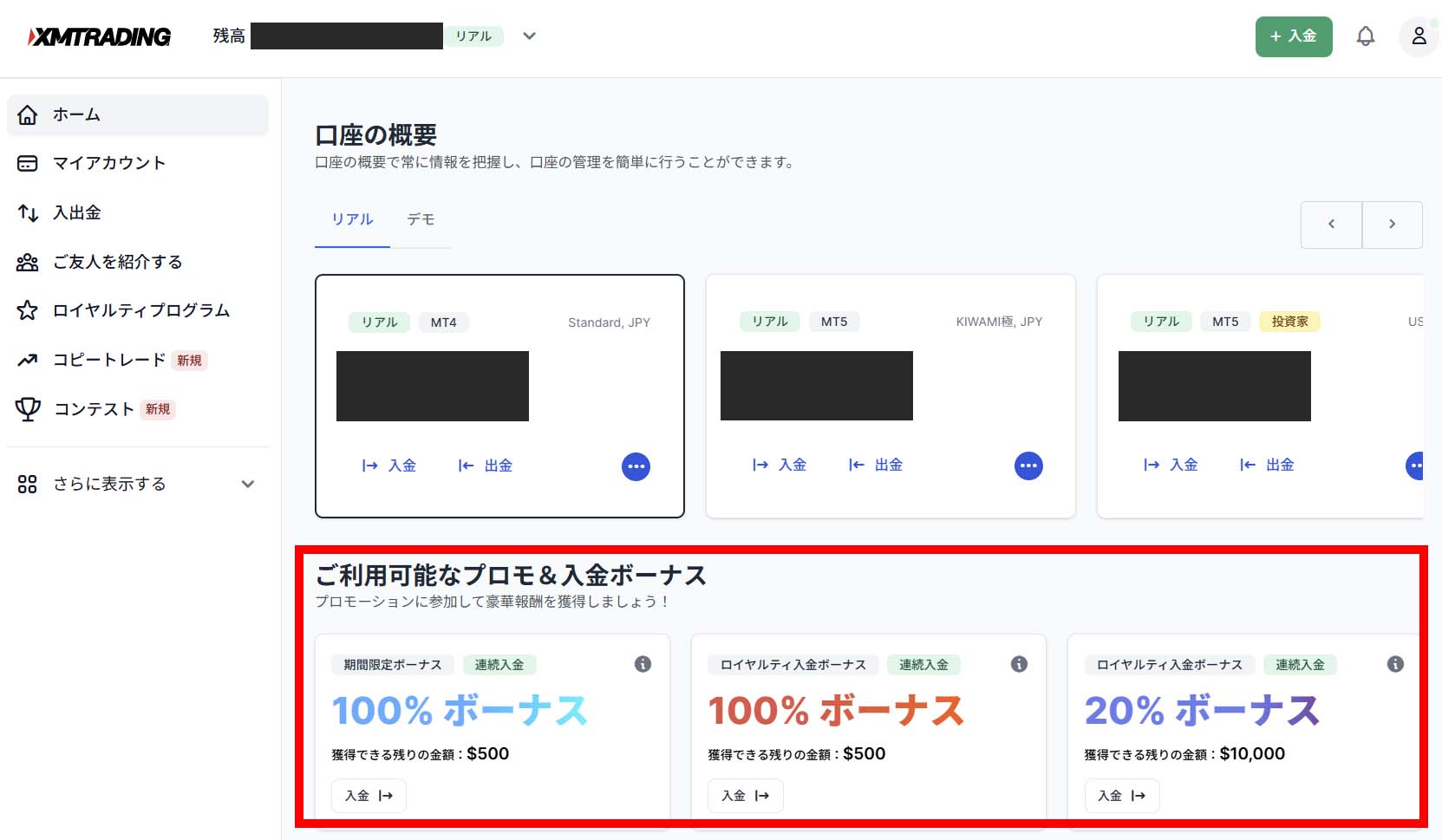Click the star icon beside ロイヤルティプログラム
The image size is (1442, 840).
click(x=28, y=310)
